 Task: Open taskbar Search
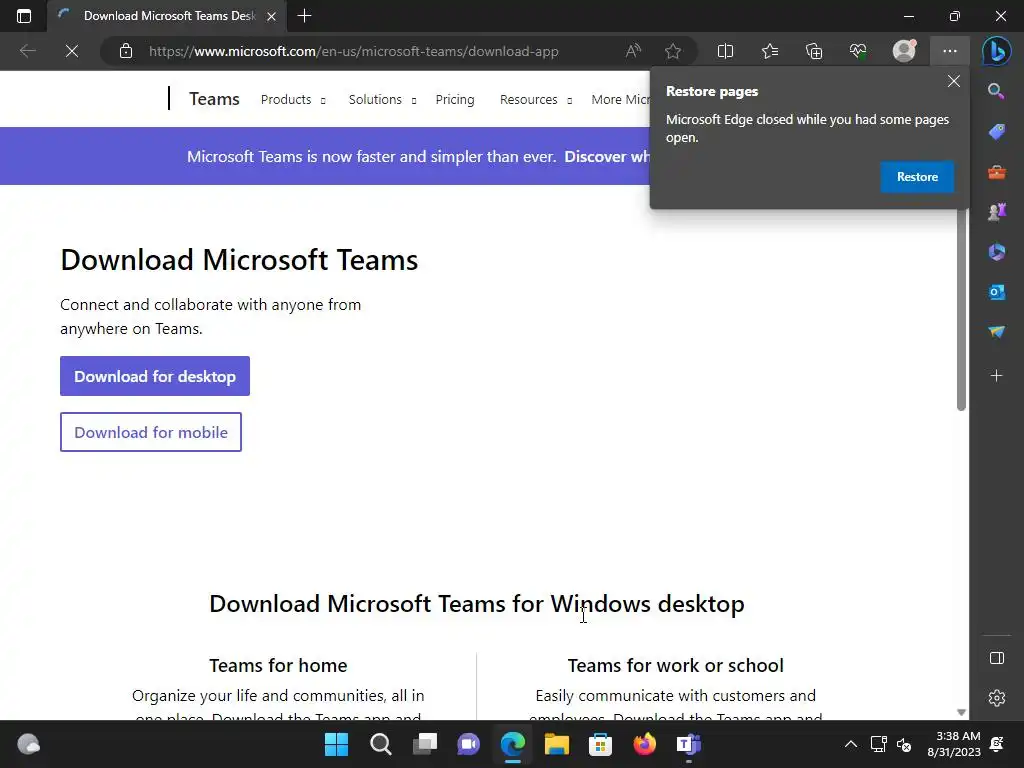coord(380,744)
